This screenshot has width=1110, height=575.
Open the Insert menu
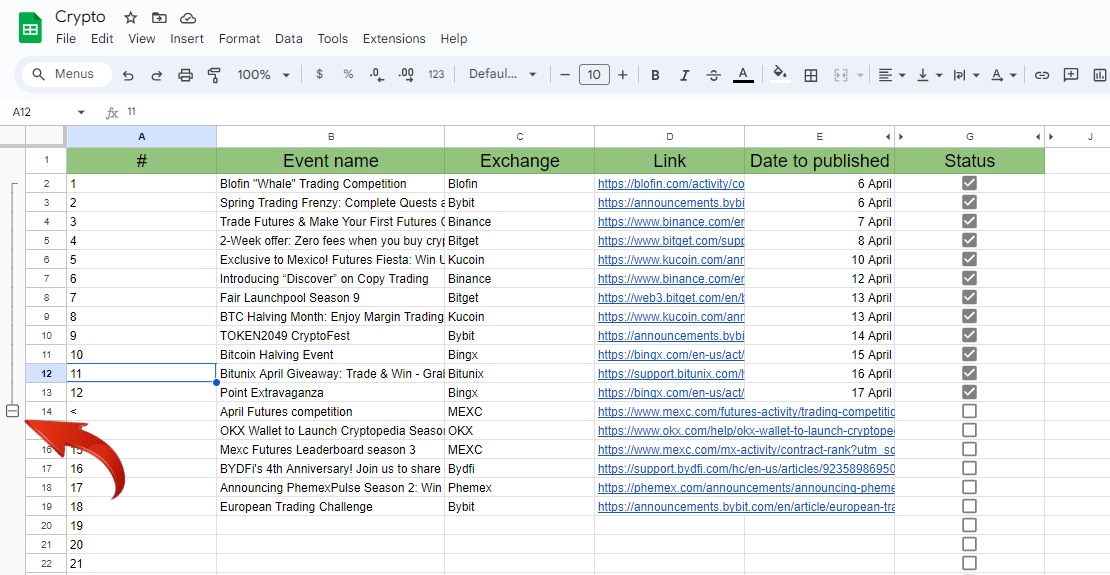pyautogui.click(x=187, y=39)
